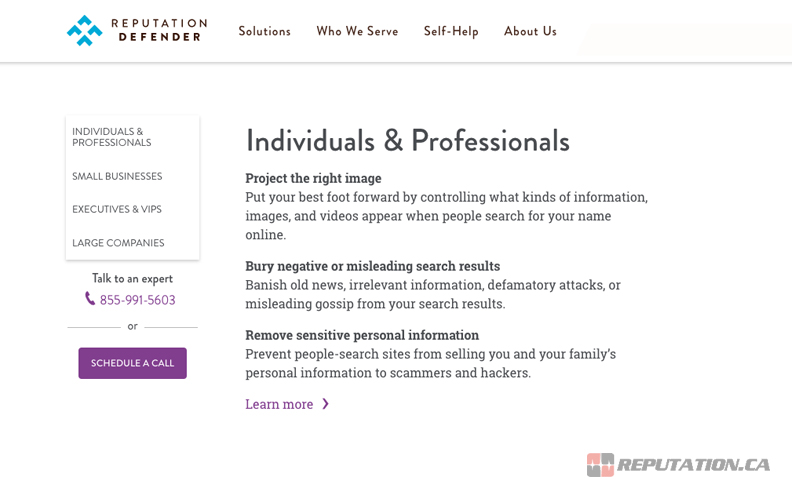This screenshot has width=792, height=494.
Task: Select the Small Businesses sidebar item
Action: tap(117, 177)
